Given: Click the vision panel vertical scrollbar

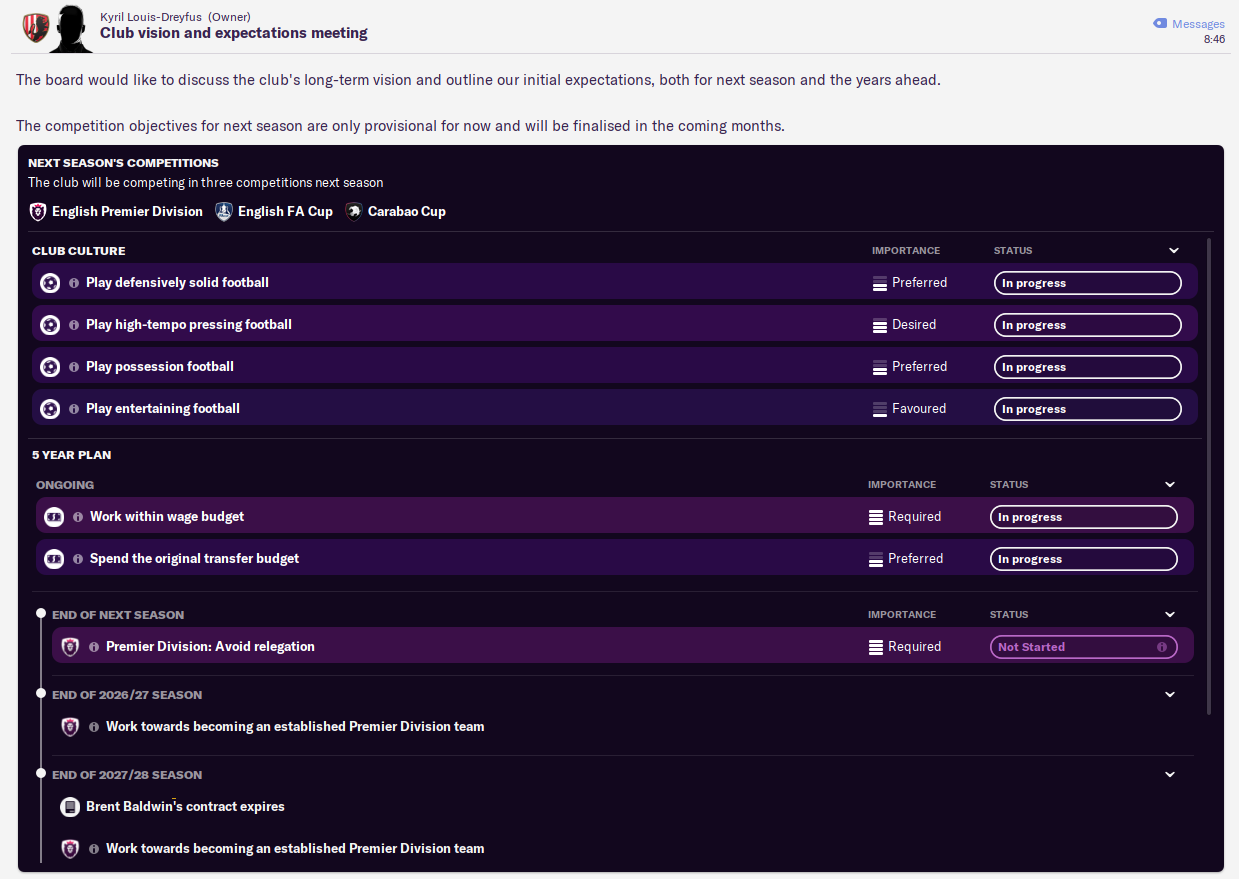Looking at the screenshot, I should click(1209, 476).
